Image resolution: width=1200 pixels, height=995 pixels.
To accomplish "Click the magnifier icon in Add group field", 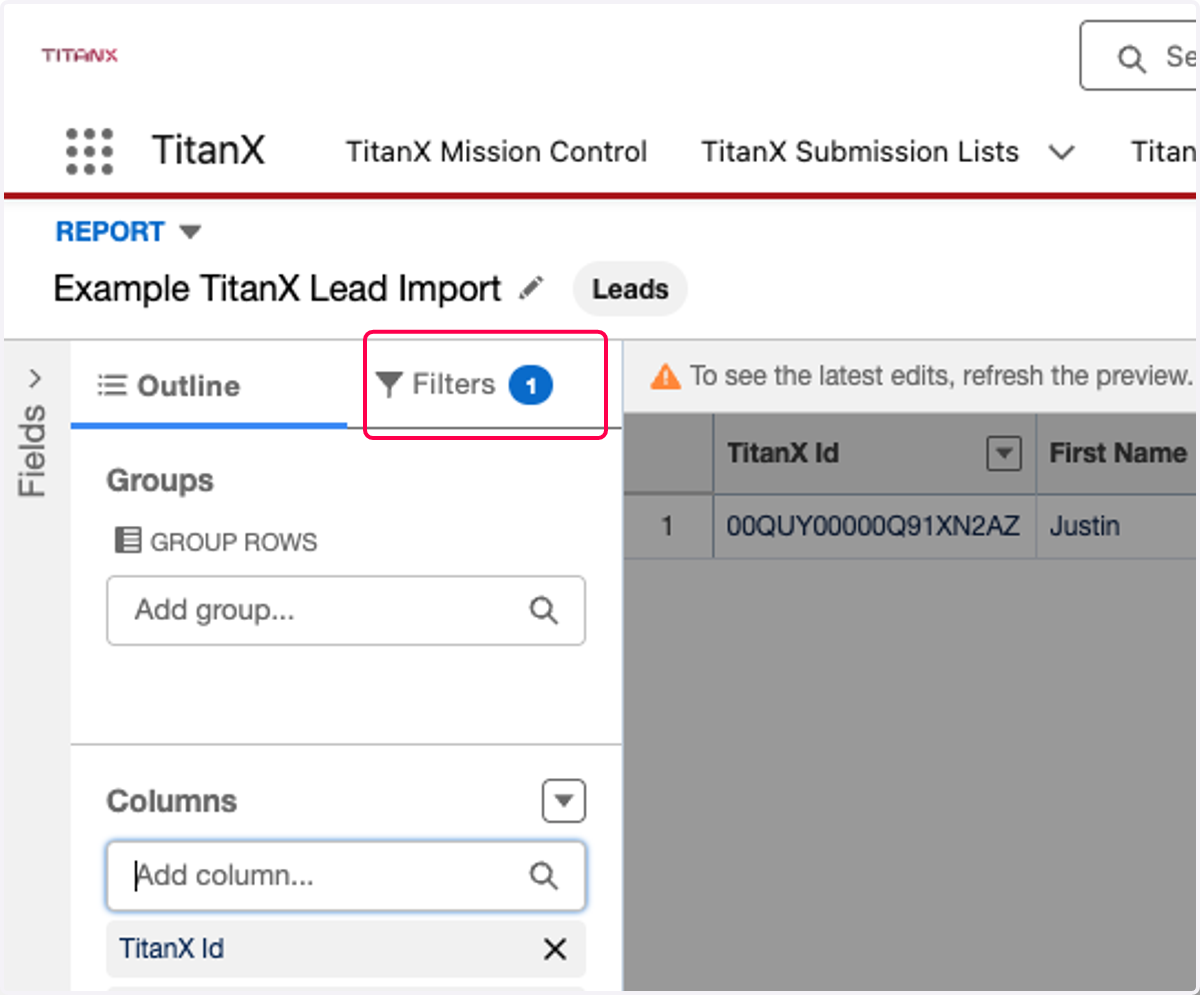I will [543, 610].
